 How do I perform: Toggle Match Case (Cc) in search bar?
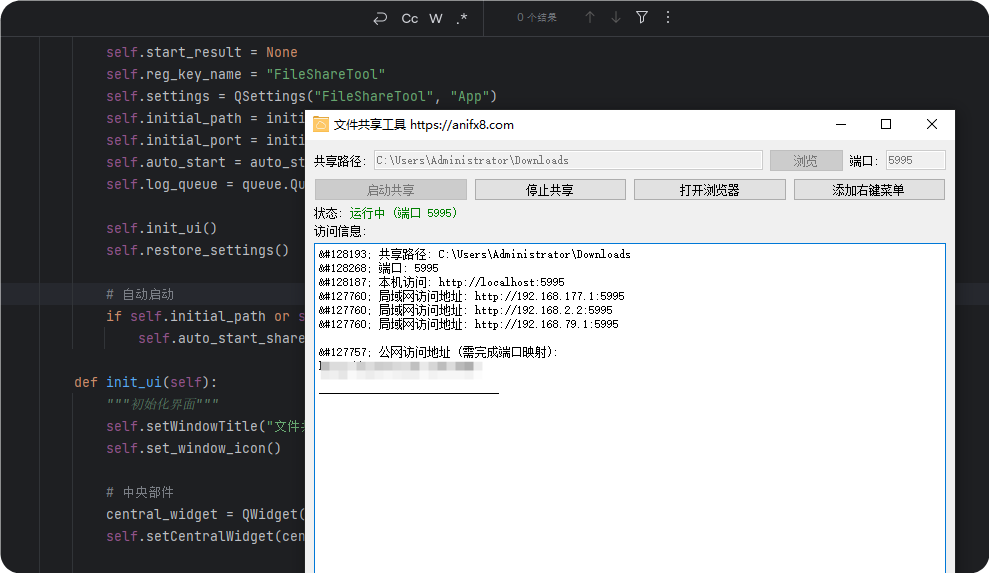pyautogui.click(x=410, y=18)
